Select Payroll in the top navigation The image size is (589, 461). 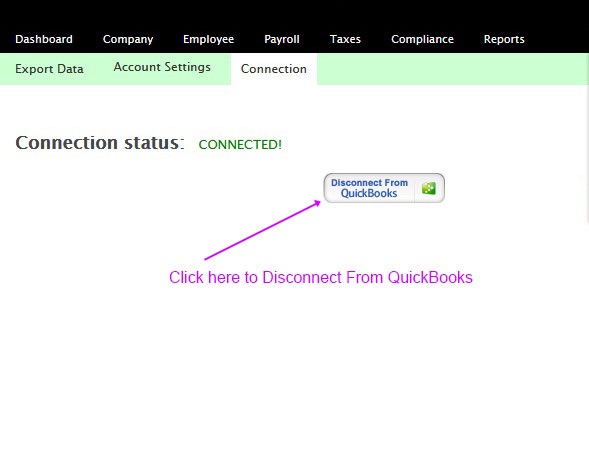[x=282, y=39]
